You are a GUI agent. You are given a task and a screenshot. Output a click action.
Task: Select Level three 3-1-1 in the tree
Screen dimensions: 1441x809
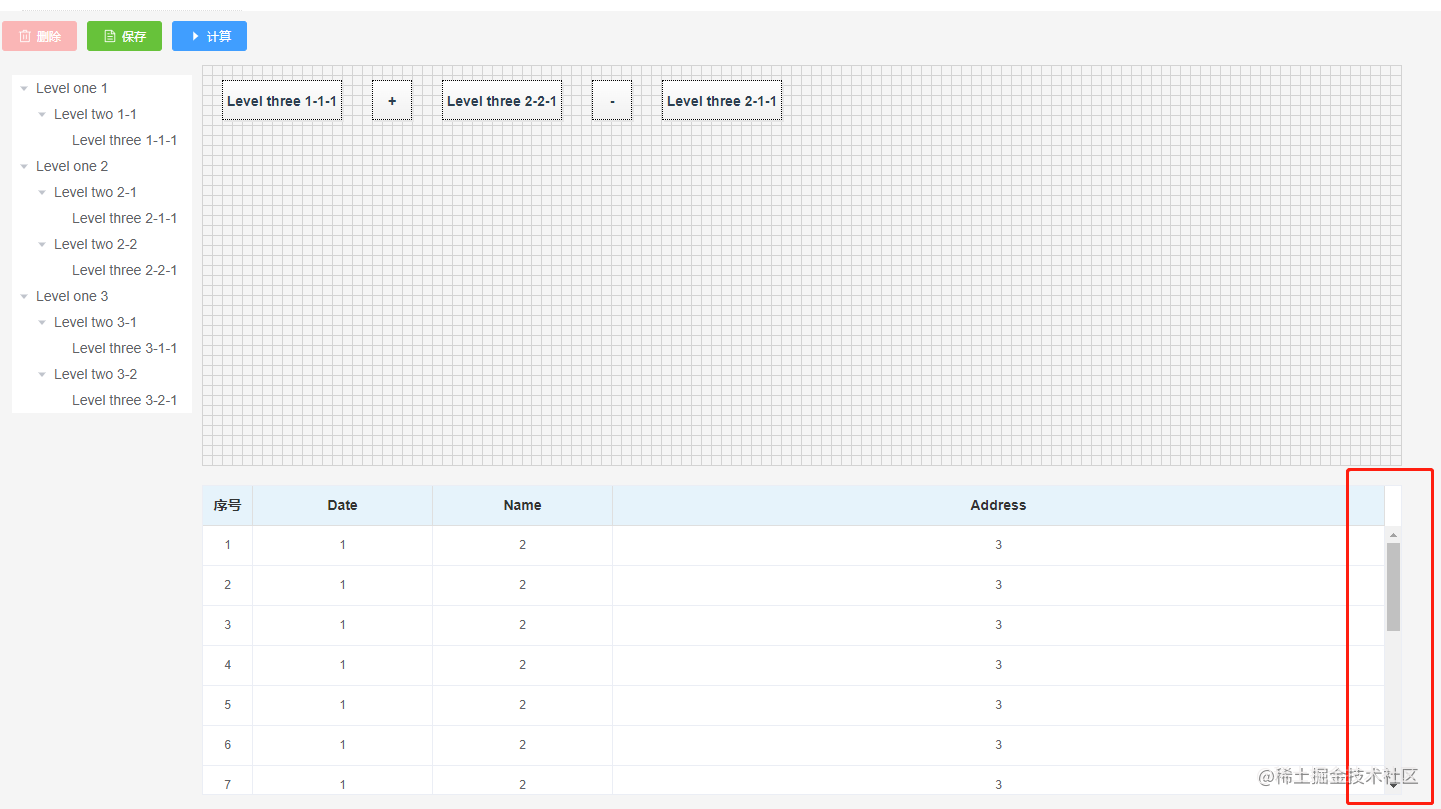click(x=124, y=348)
